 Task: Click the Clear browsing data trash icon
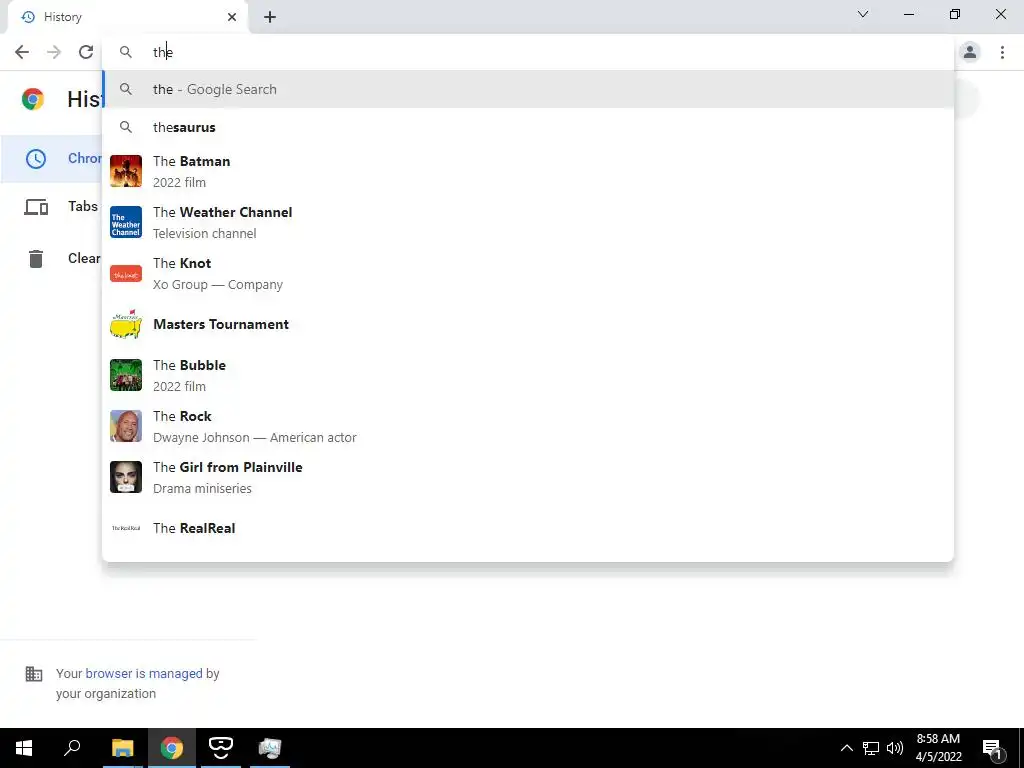[36, 259]
